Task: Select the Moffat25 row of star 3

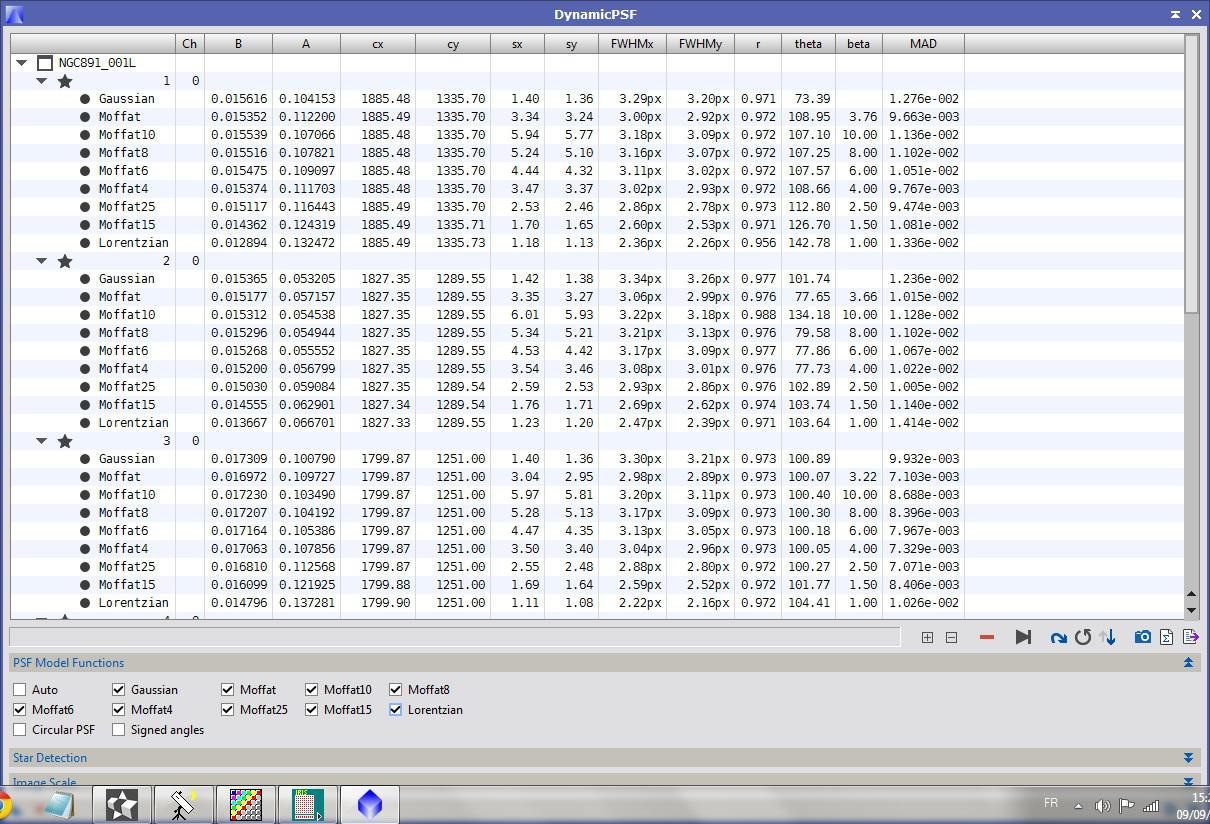Action: [597, 567]
